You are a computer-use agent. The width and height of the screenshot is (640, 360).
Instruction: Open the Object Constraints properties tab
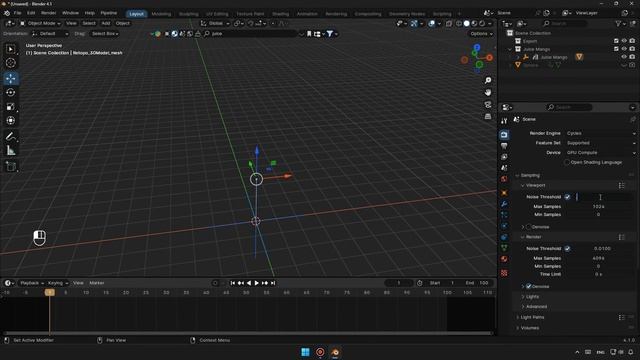pyautogui.click(x=504, y=237)
